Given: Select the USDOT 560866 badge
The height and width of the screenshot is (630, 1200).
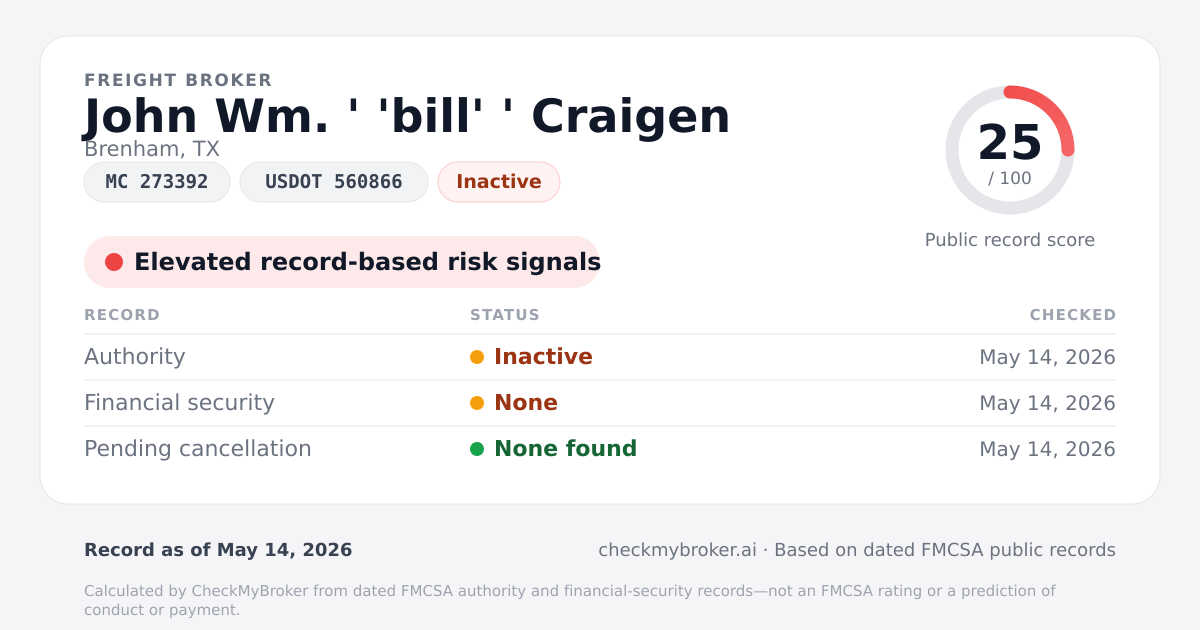Looking at the screenshot, I should click(334, 182).
